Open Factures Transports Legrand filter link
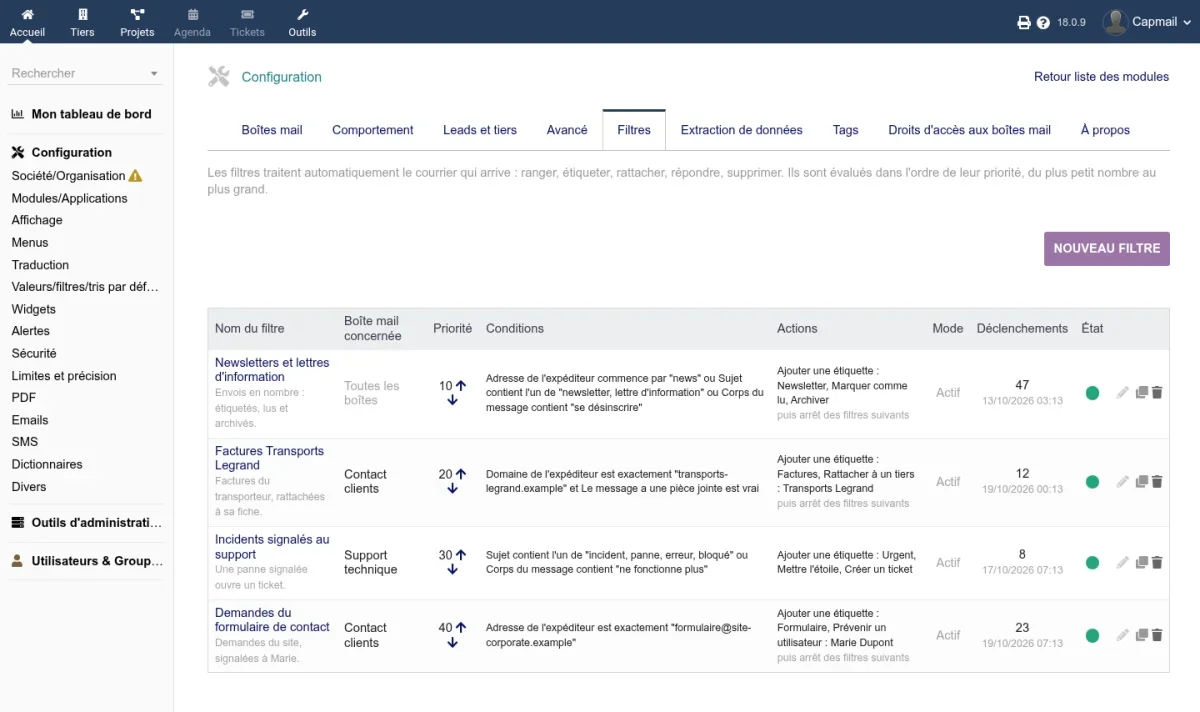 pos(270,458)
